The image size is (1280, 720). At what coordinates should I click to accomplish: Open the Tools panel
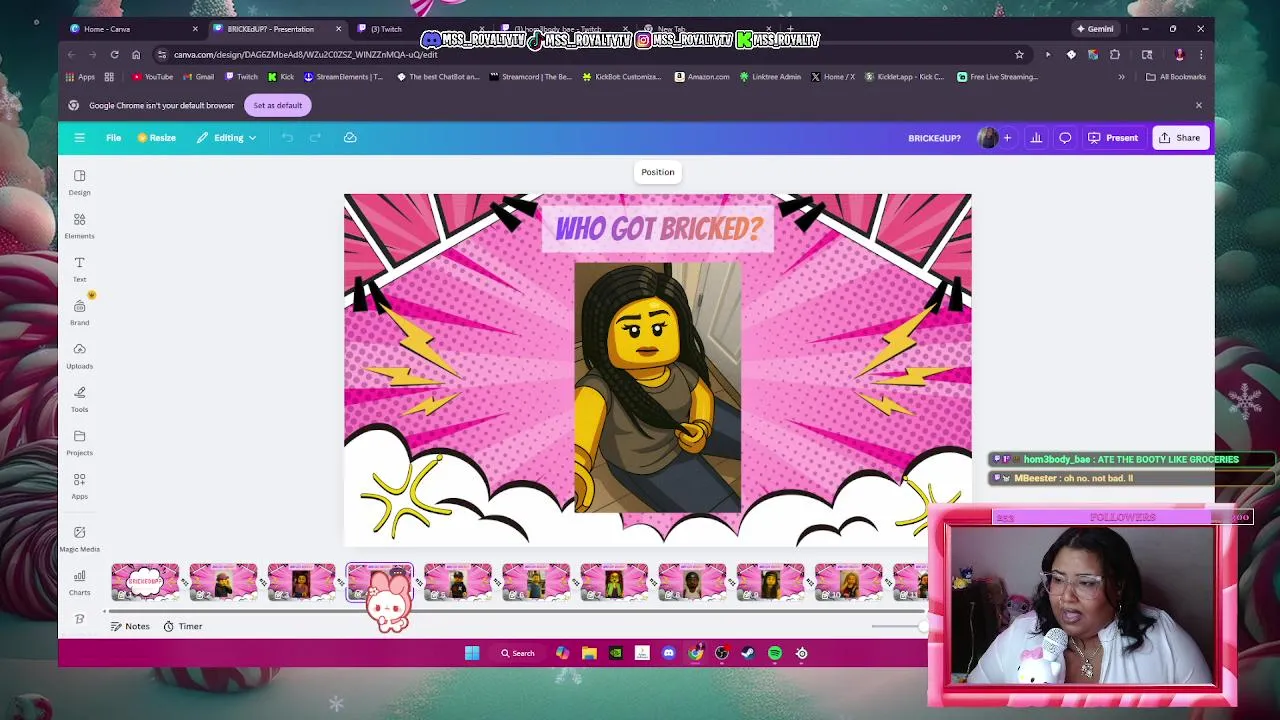coord(79,399)
